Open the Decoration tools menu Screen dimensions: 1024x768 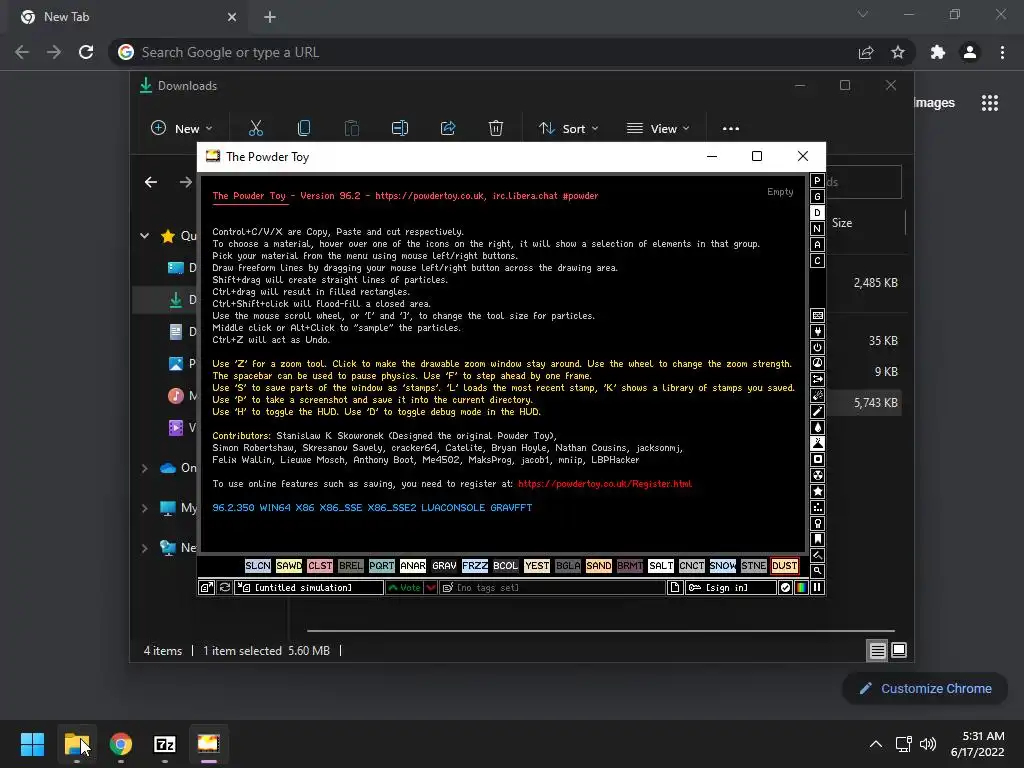(817, 555)
